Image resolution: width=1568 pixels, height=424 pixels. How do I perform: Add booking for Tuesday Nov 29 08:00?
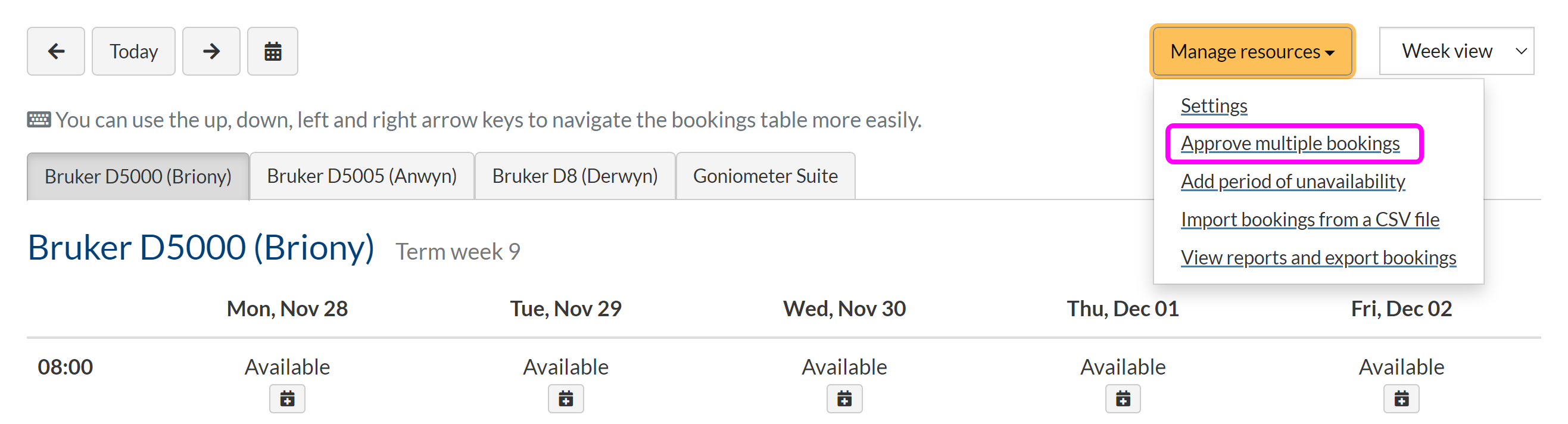pos(566,399)
